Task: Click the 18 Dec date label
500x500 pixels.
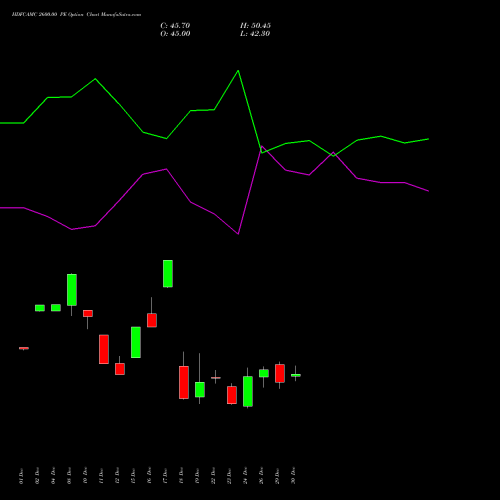Action: (x=181, y=476)
